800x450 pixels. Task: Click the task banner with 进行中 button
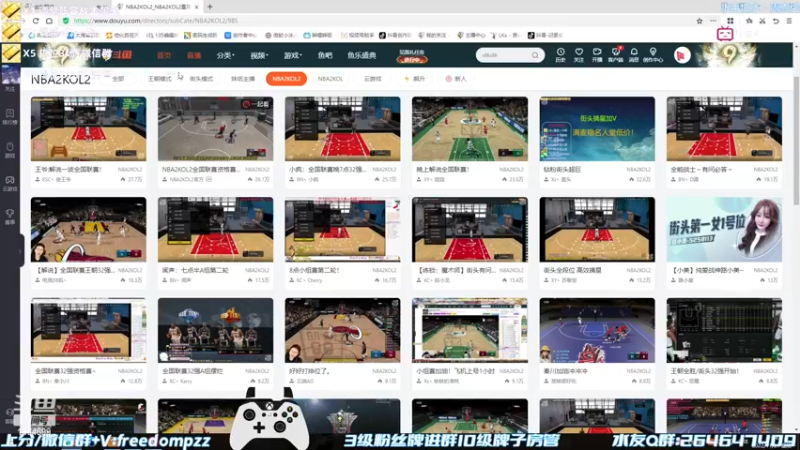pyautogui.click(x=412, y=56)
